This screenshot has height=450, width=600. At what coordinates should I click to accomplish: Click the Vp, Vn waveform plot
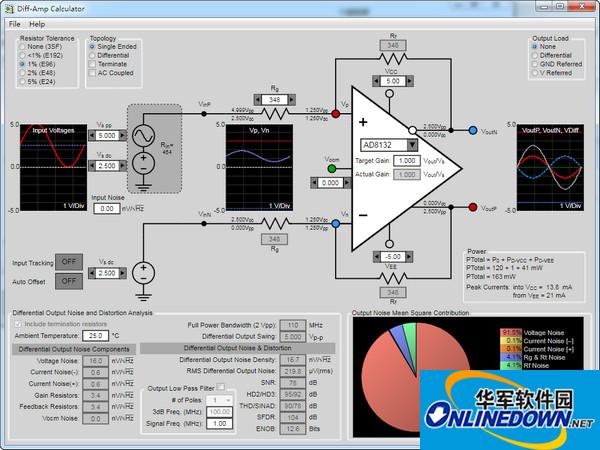pyautogui.click(x=259, y=167)
